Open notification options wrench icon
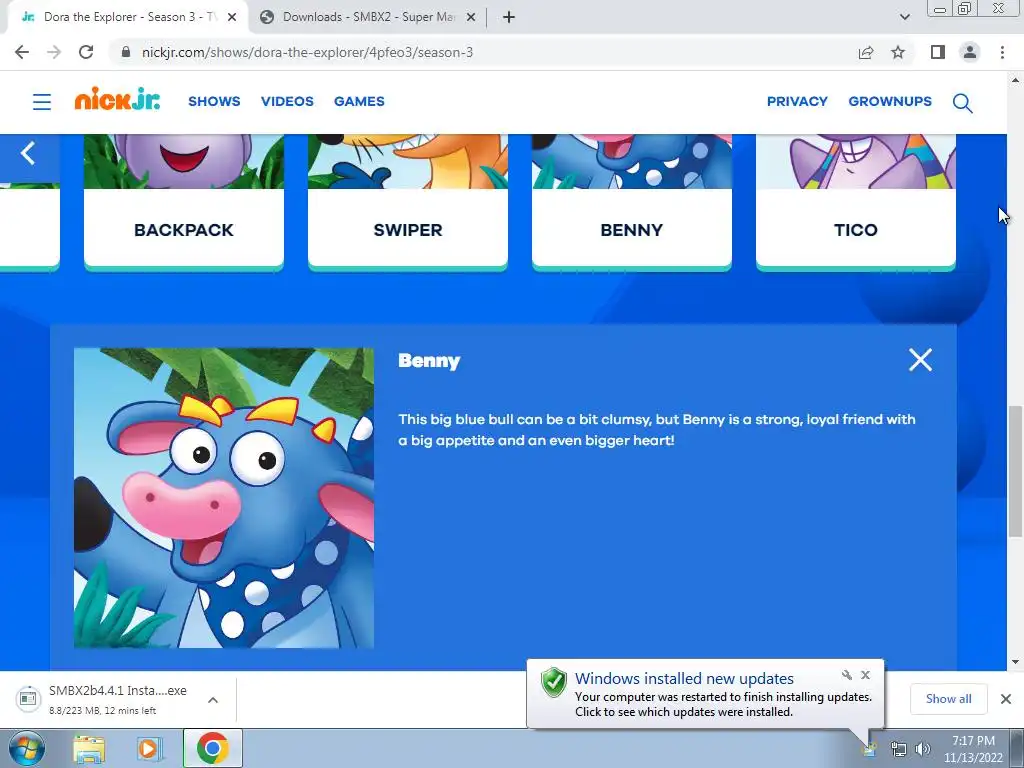This screenshot has height=768, width=1024. click(846, 675)
